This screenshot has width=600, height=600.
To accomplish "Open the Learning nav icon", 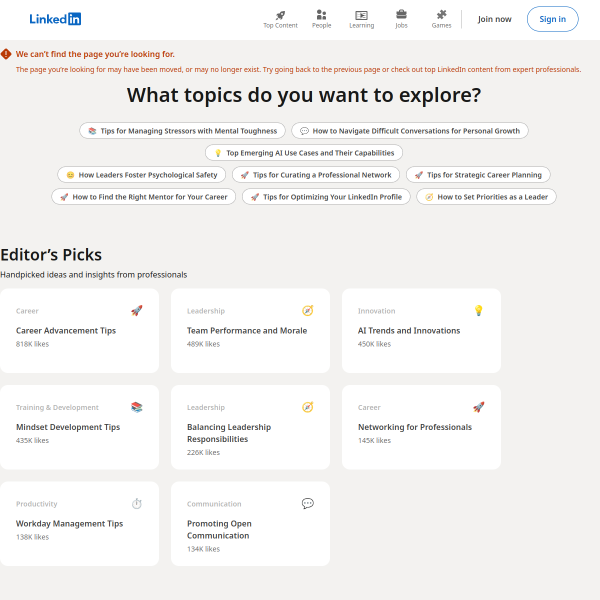I will pos(361,15).
